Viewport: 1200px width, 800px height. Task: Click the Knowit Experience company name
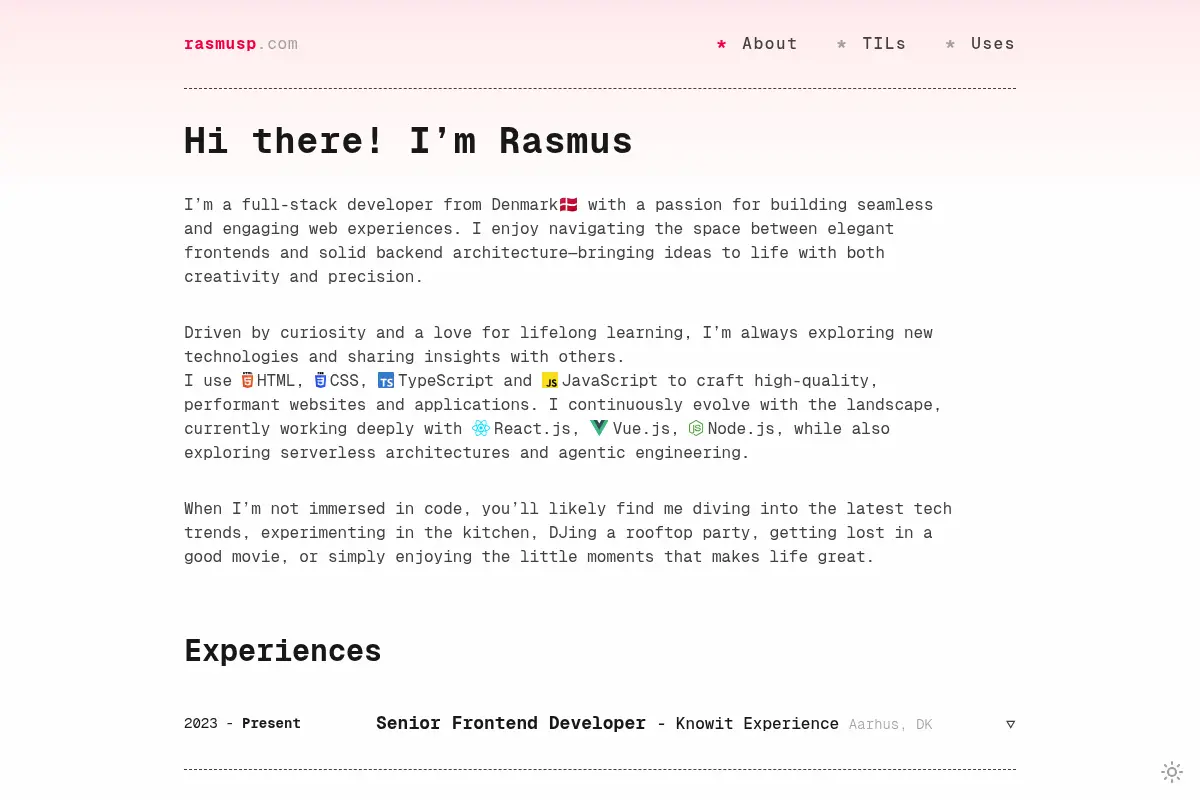pyautogui.click(x=757, y=723)
